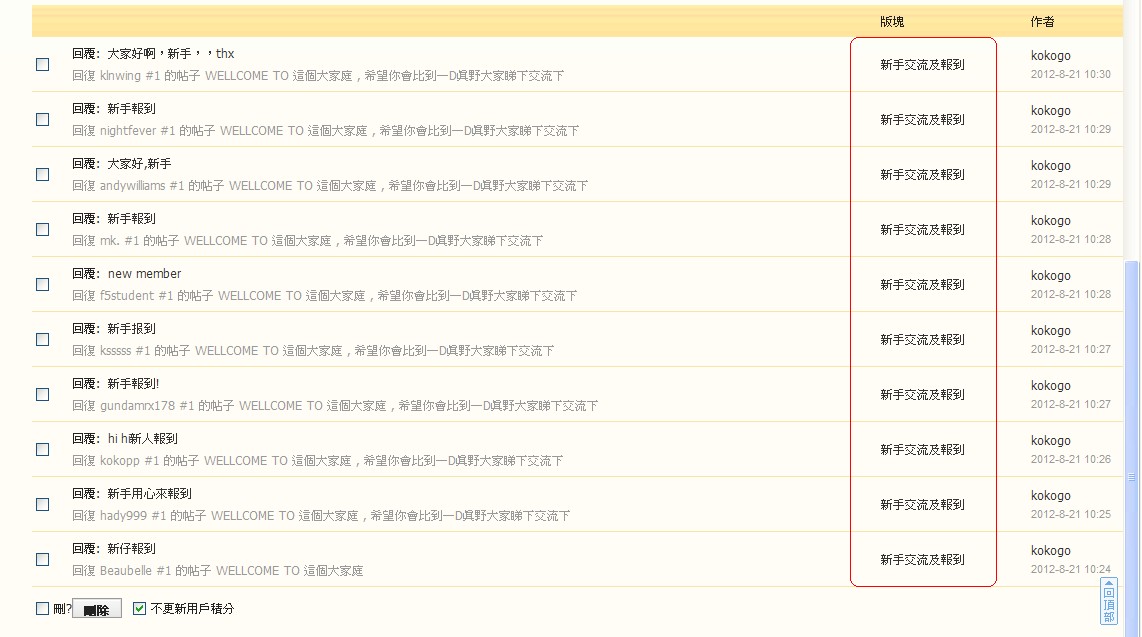Tick checkbox for post '大家好啊，新手，，thx'
This screenshot has width=1142, height=637.
pos(43,64)
